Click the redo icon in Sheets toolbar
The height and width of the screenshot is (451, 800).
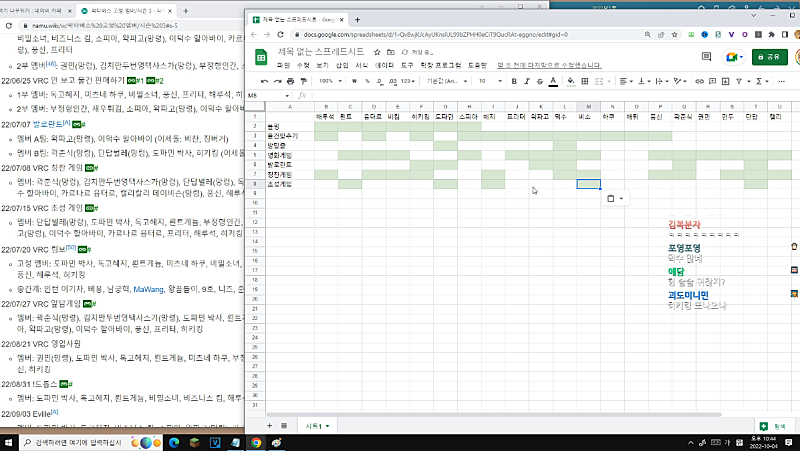(278, 81)
